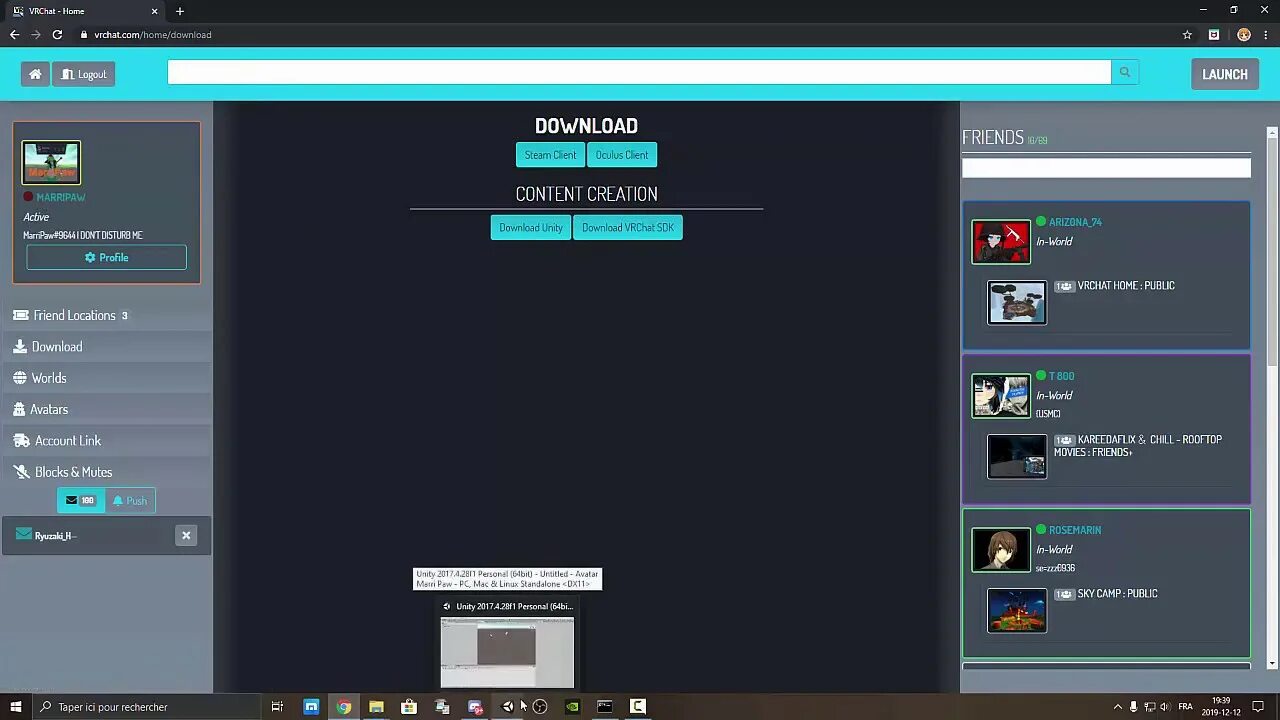This screenshot has height=720, width=1280.
Task: Bookmark page with star icon
Action: (1187, 34)
